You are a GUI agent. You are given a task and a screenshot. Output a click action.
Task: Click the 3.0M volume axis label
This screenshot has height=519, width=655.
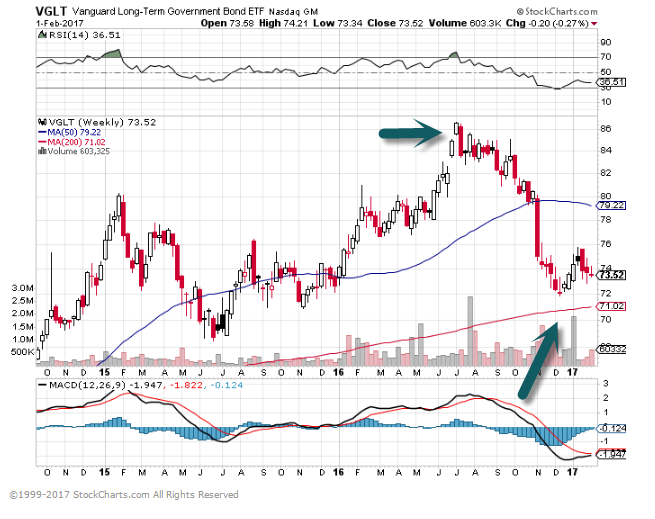click(23, 288)
